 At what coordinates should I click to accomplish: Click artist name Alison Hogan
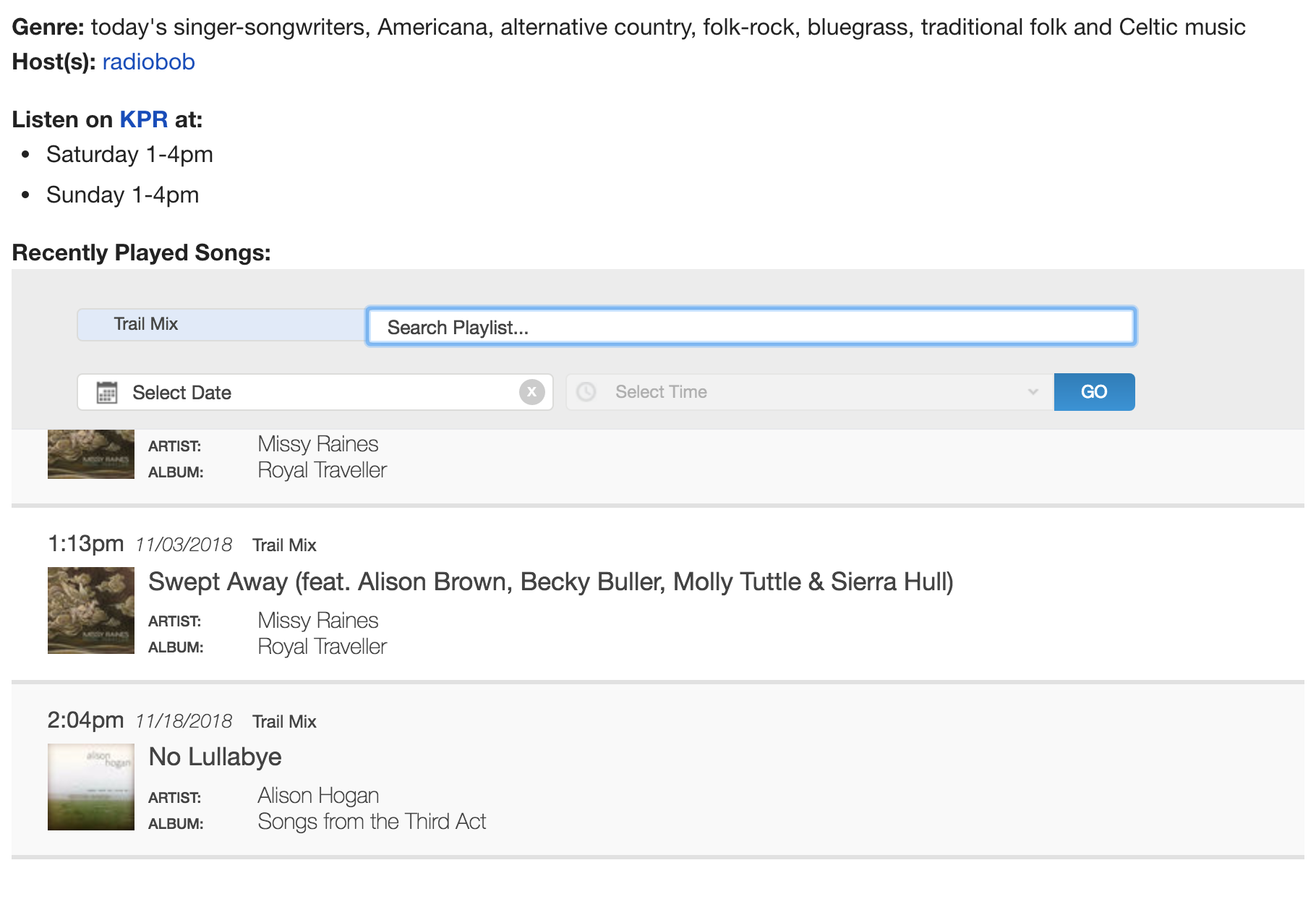pos(318,796)
